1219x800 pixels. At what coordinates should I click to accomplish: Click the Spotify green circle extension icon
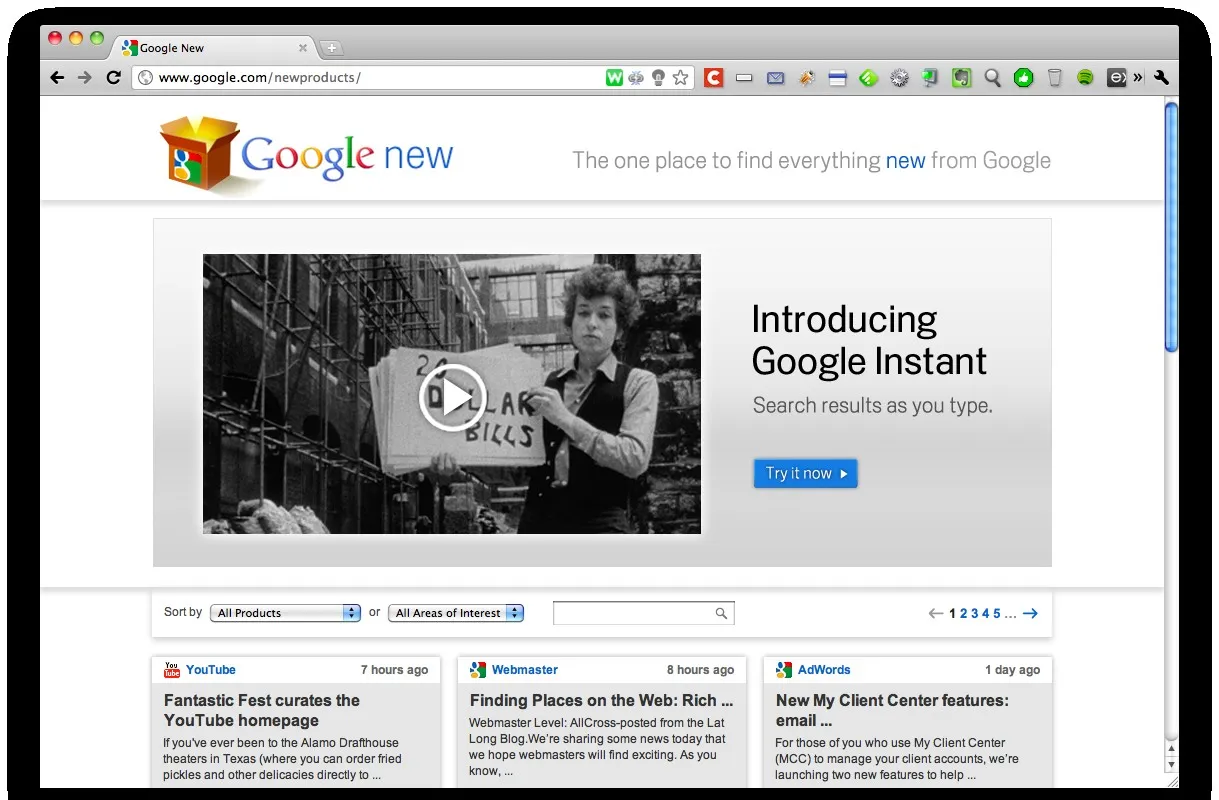pos(1085,78)
